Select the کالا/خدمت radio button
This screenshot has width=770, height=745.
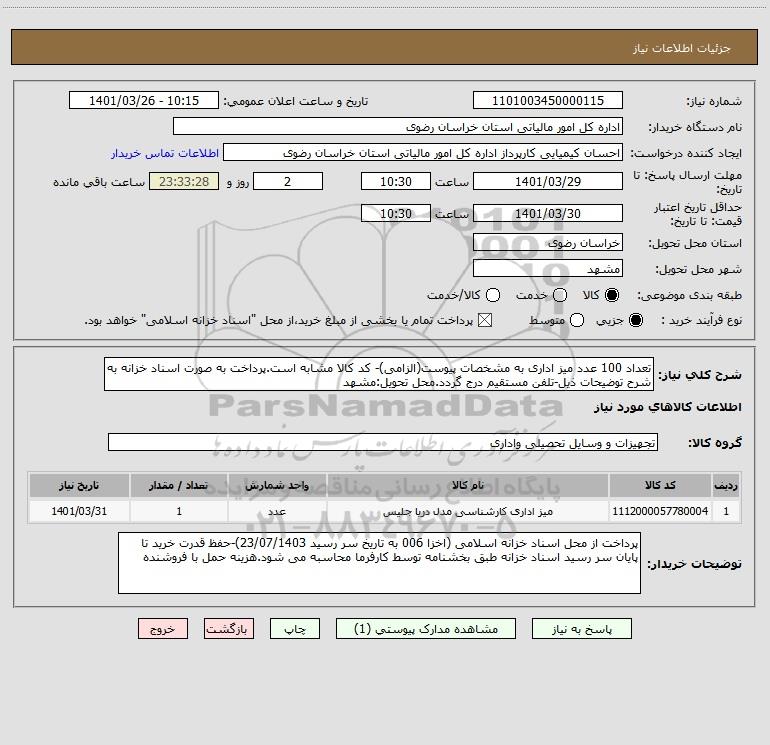(493, 295)
